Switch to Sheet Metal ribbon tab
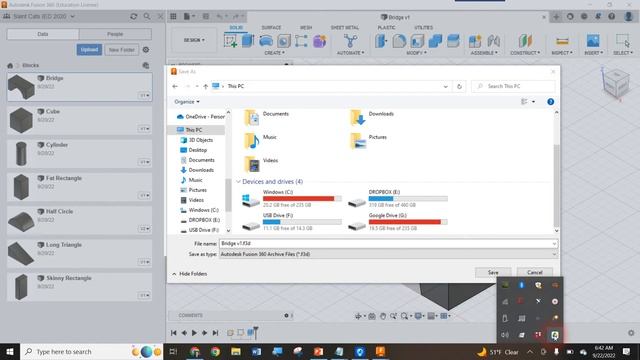The image size is (640, 360). pos(345,27)
